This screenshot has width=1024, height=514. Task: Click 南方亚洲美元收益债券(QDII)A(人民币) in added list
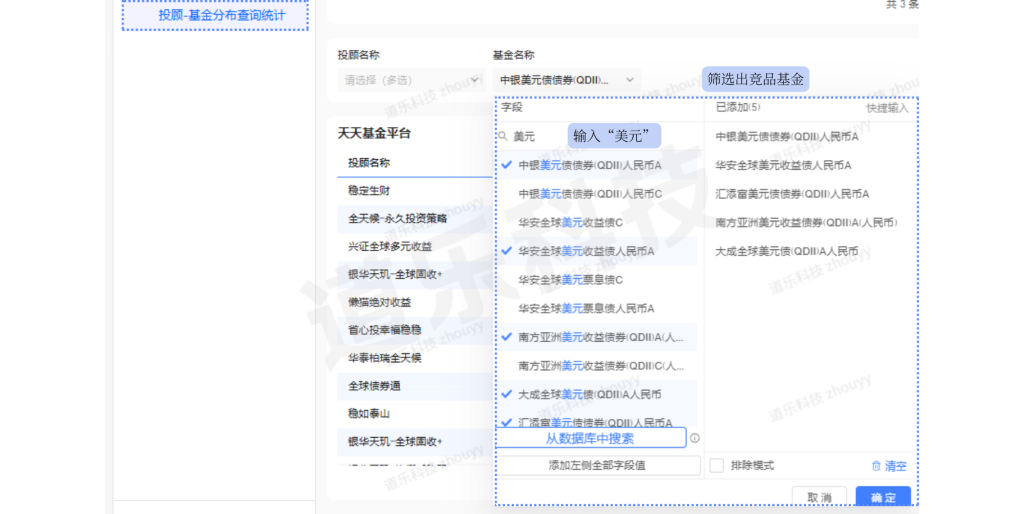click(806, 222)
